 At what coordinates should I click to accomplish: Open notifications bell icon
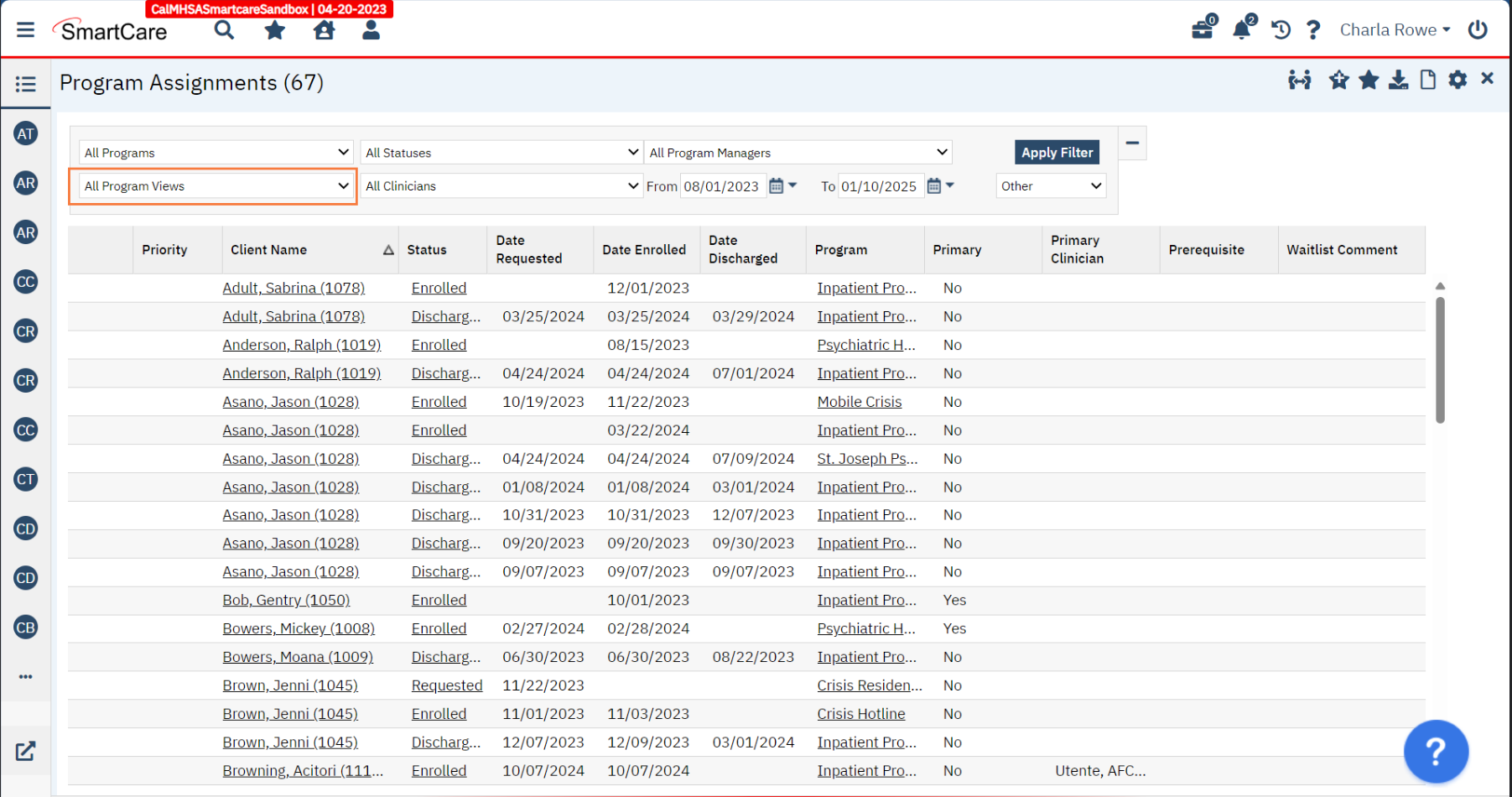pos(1242,30)
